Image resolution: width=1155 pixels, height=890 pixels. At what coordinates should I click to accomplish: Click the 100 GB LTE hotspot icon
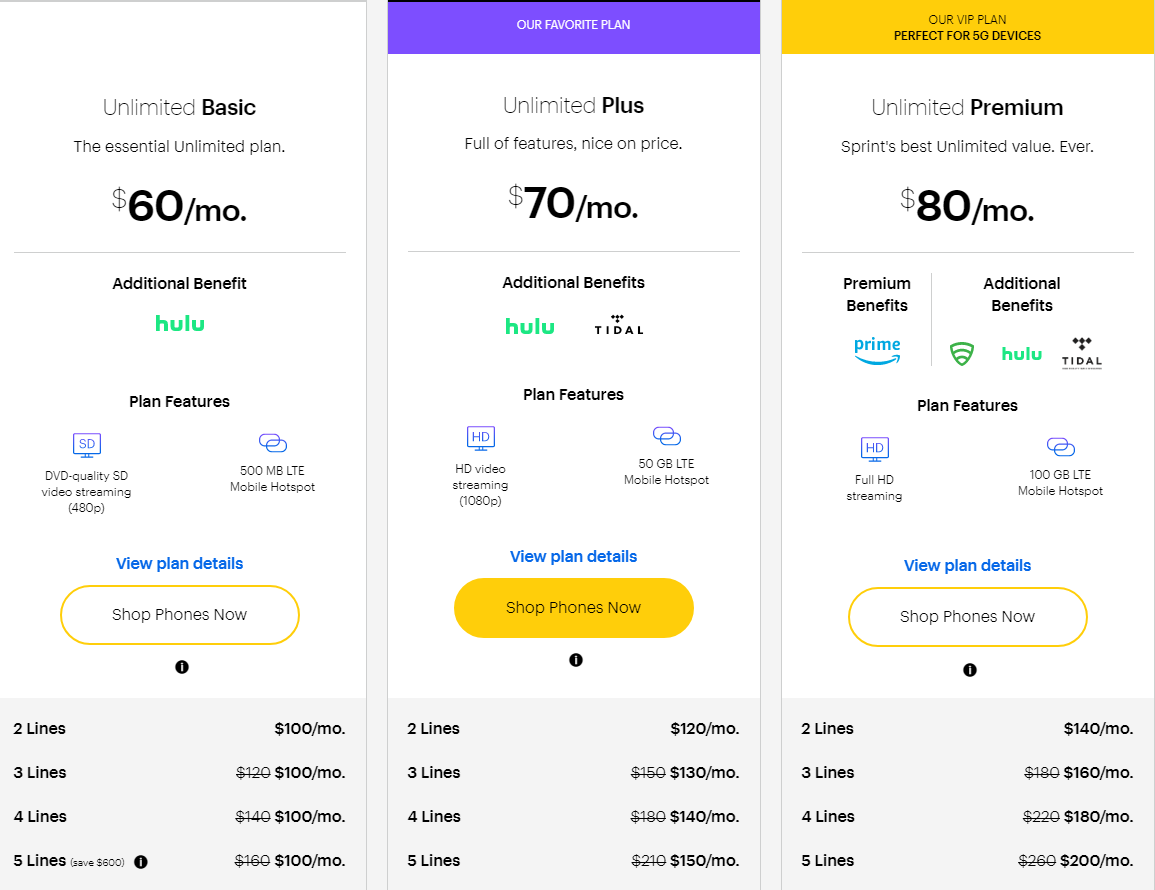(1060, 447)
